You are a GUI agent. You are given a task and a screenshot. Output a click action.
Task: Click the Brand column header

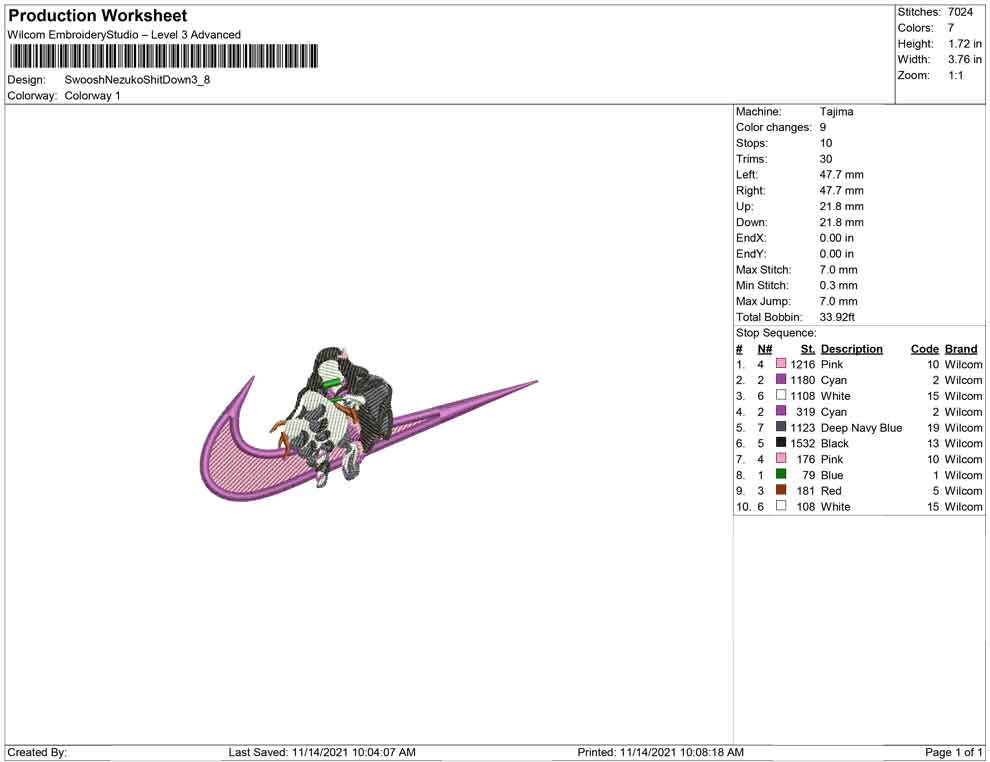[x=961, y=348]
